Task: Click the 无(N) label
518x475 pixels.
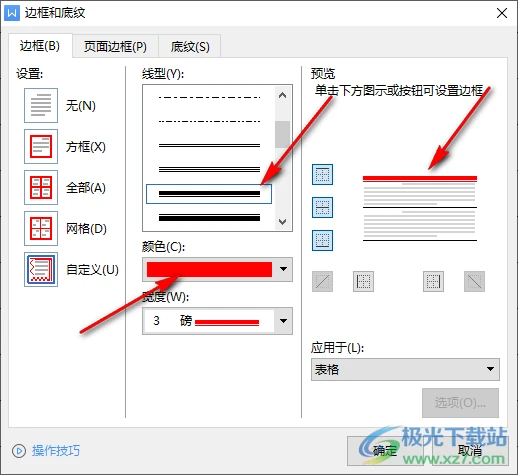Action: pyautogui.click(x=81, y=106)
